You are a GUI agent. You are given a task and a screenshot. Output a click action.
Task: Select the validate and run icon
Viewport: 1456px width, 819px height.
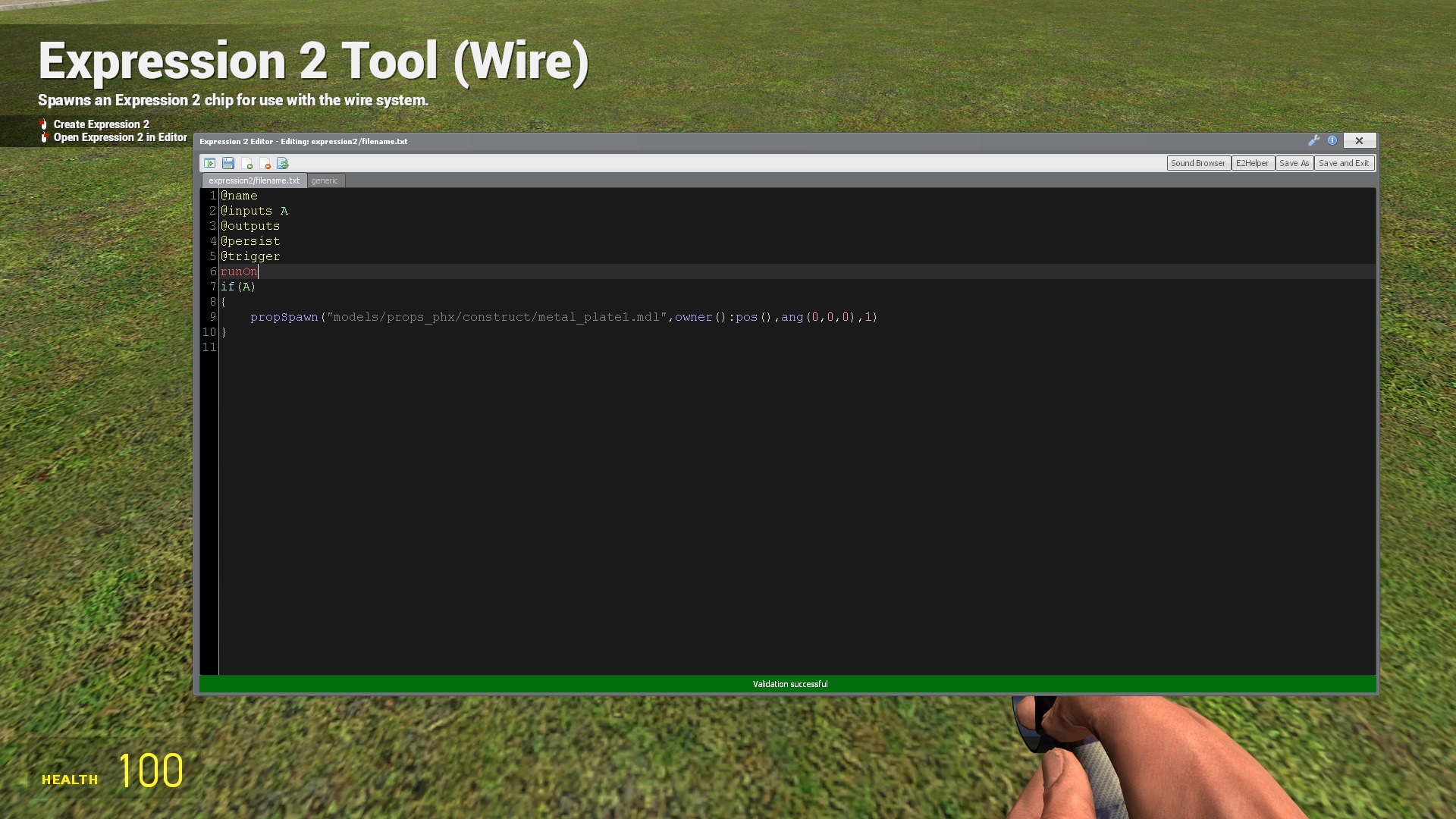209,163
